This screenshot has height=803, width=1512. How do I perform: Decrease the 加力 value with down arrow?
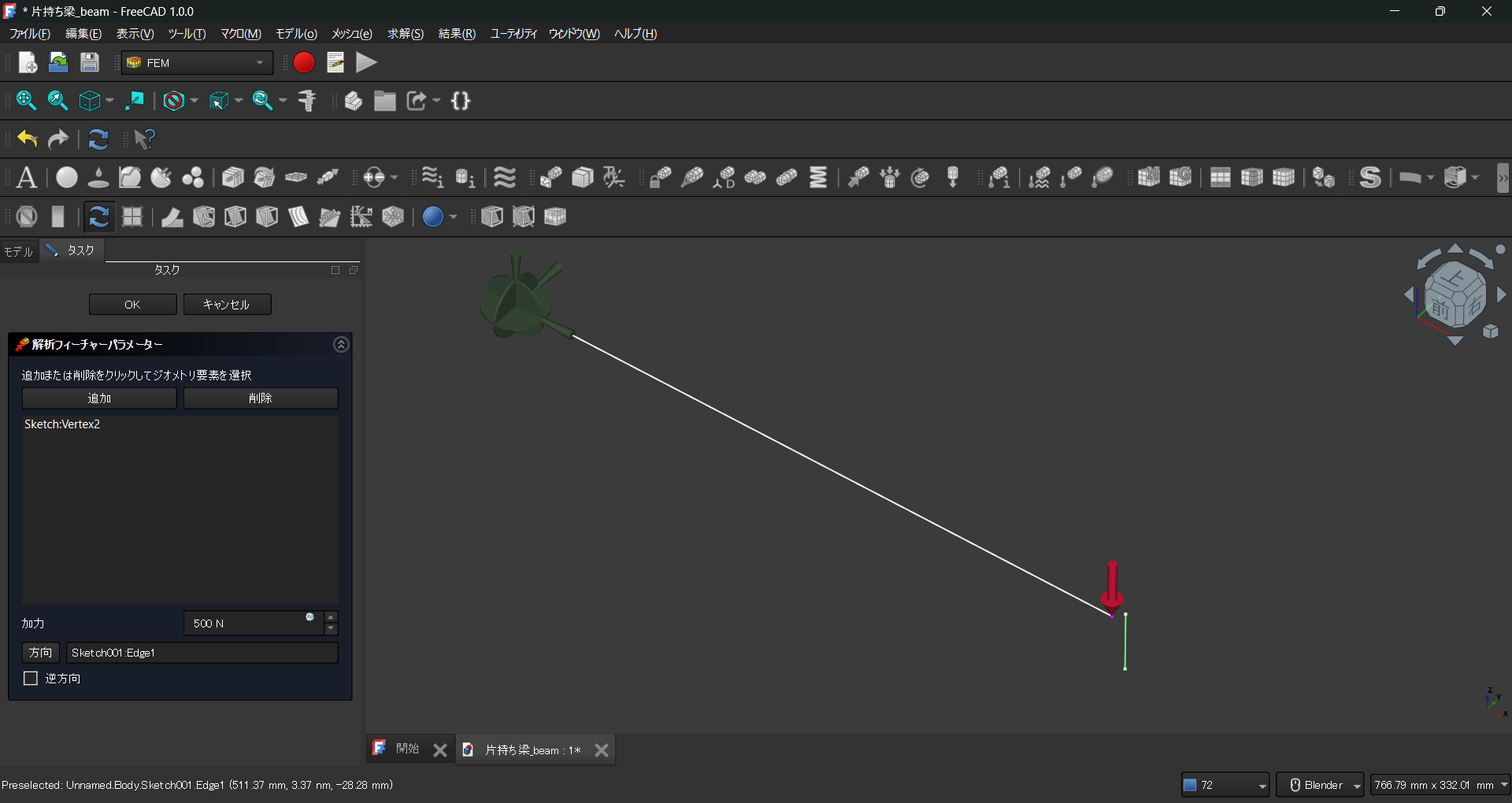(332, 629)
